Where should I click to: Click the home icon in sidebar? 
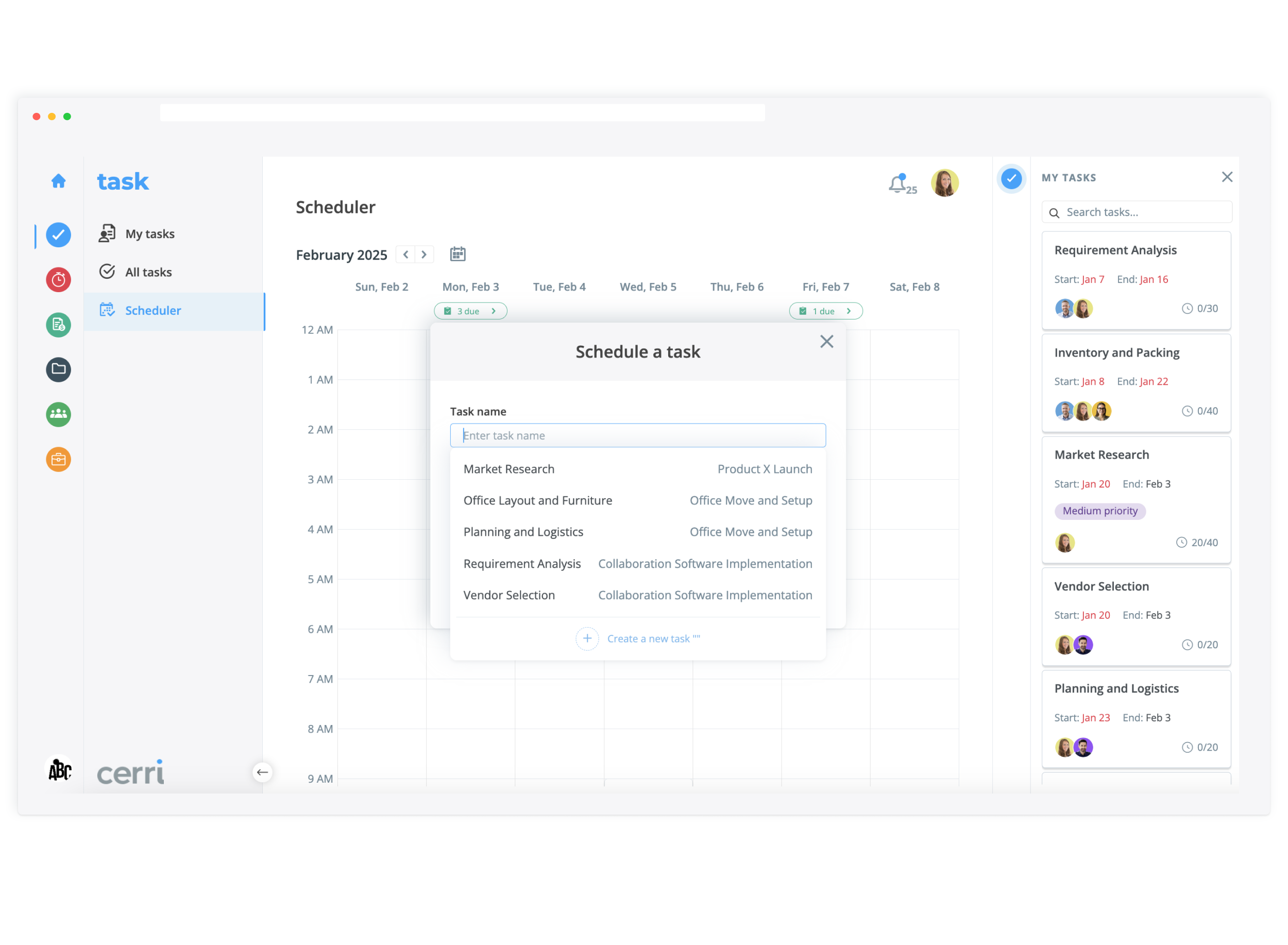(x=58, y=181)
